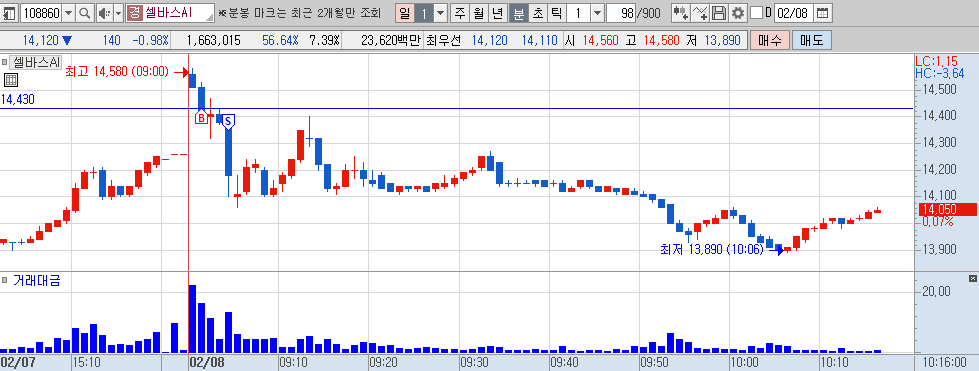Screen dimensions: 979x371
Task: Toggle the small square beside 셀바스AI legend
Action: [x=5, y=62]
